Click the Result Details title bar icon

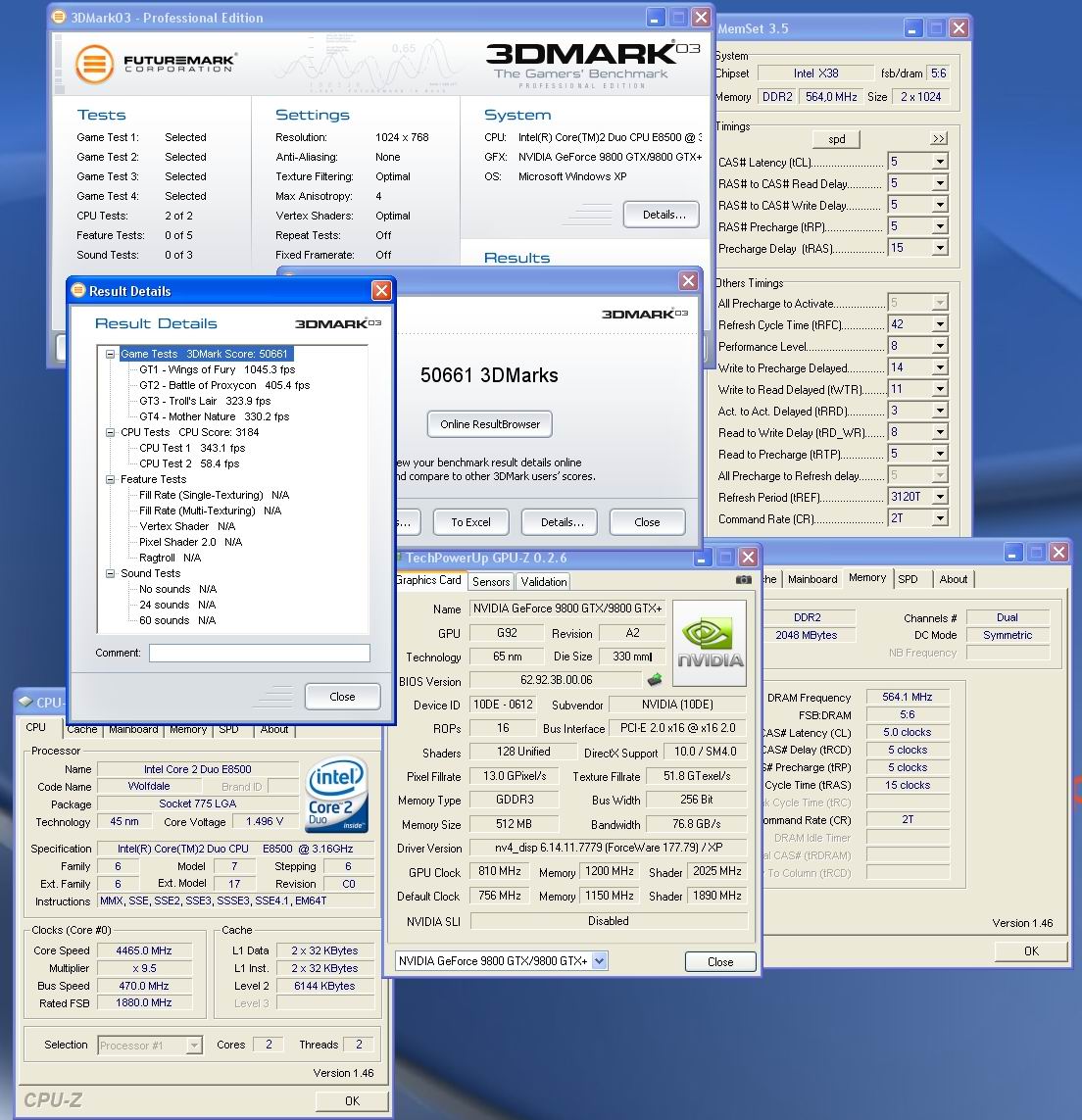coord(78,290)
